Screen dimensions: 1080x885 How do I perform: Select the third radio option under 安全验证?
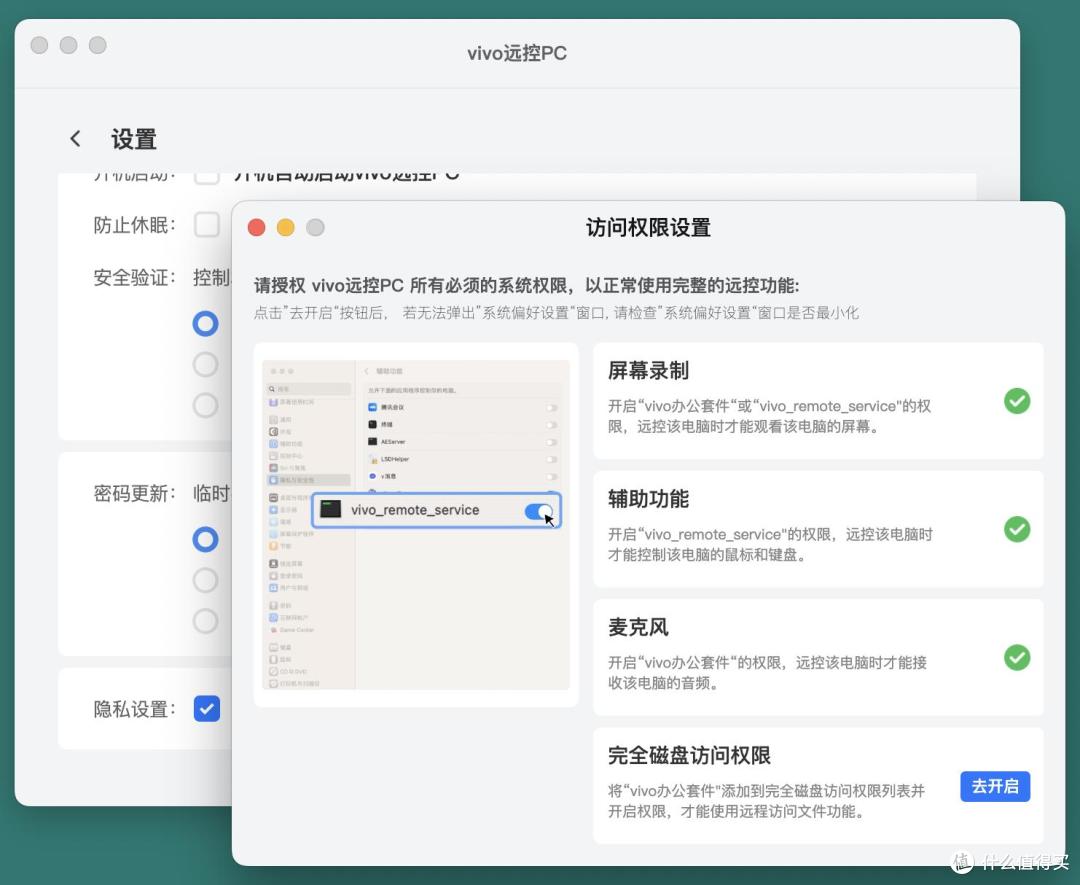point(205,406)
